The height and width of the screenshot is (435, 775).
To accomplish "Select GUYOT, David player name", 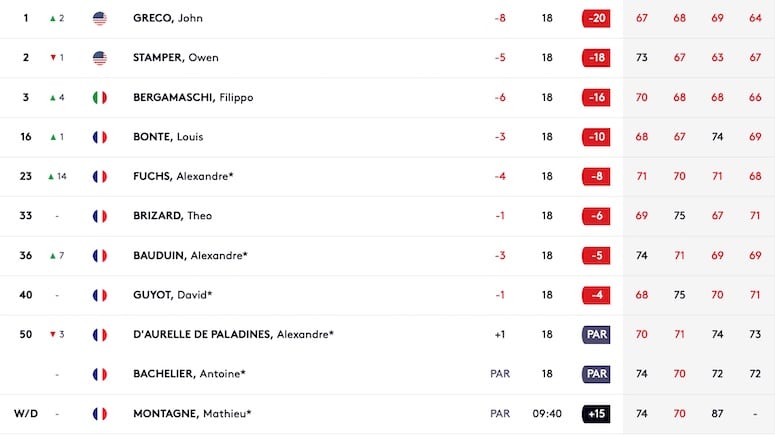I will click(x=172, y=295).
